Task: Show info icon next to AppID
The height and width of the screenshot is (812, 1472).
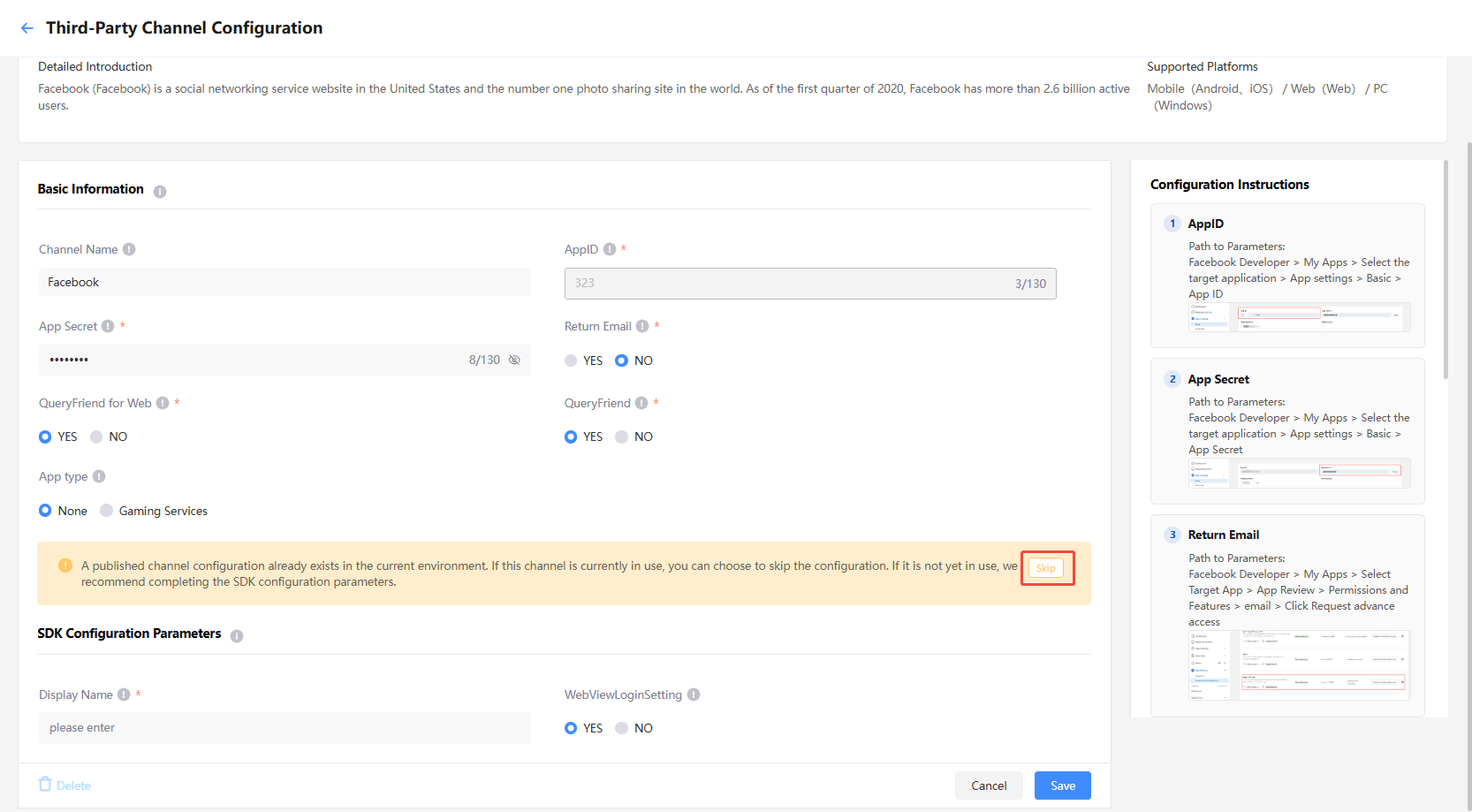Action: coord(610,249)
